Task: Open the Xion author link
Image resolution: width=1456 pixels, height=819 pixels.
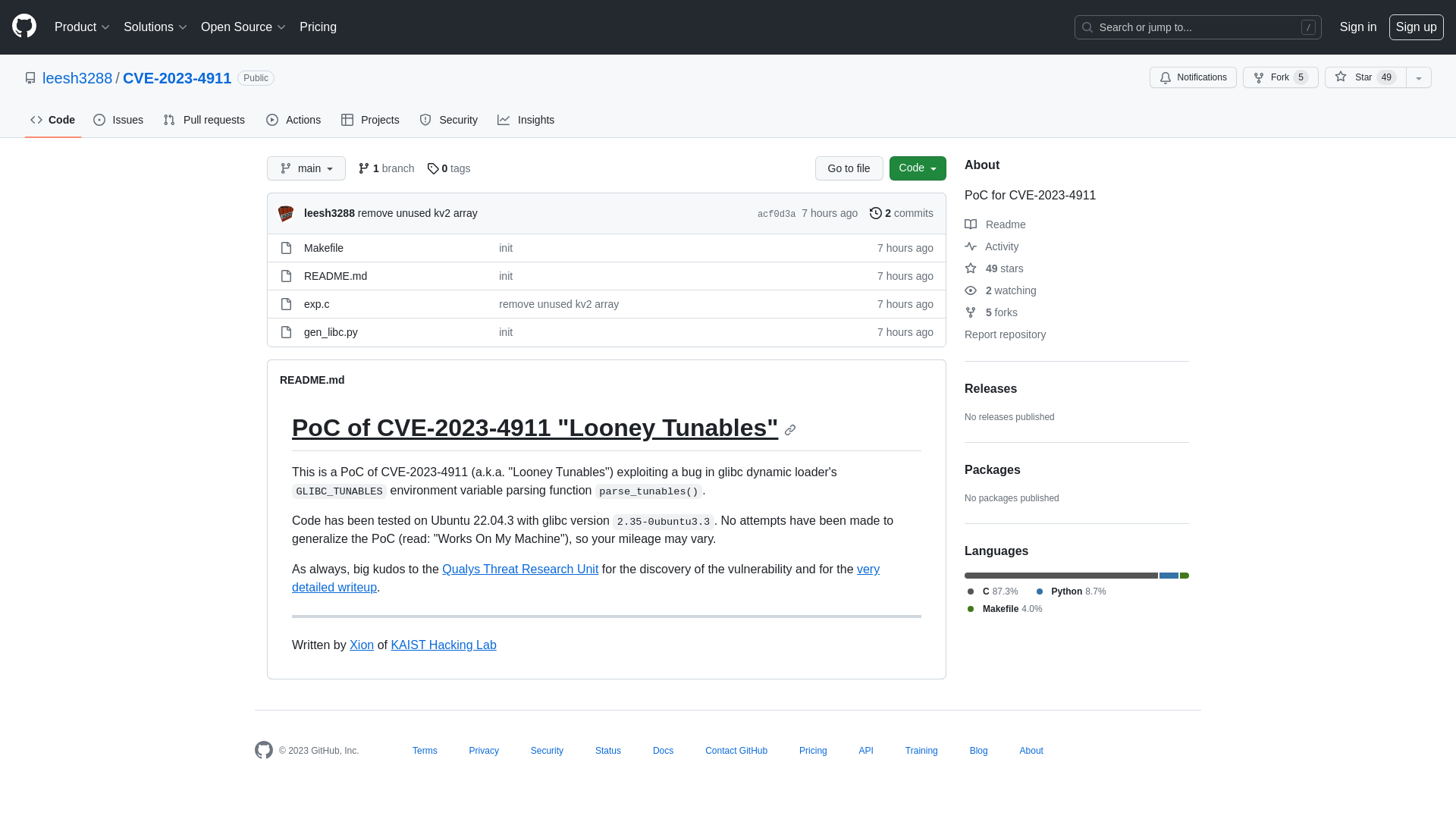Action: pos(362,645)
